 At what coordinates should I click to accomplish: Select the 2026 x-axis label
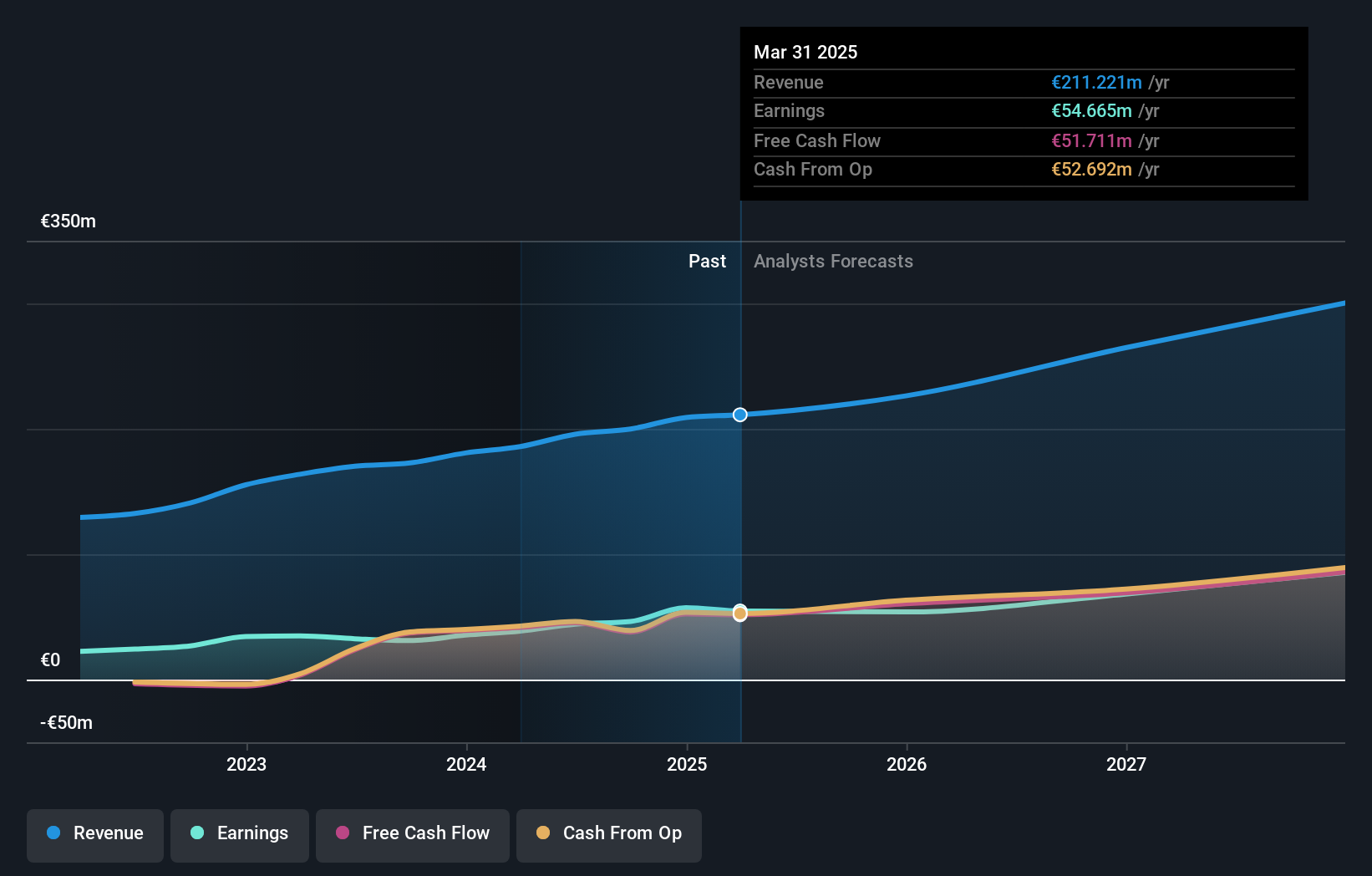pos(907,764)
